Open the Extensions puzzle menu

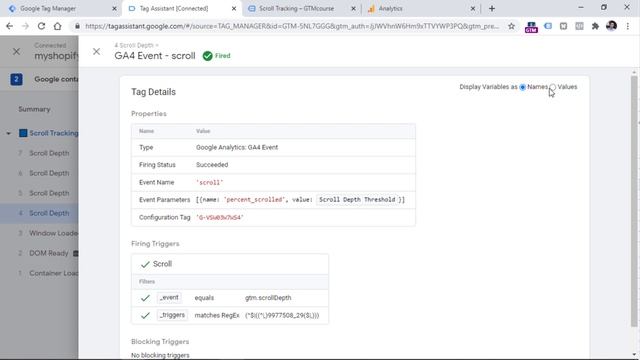(595, 26)
